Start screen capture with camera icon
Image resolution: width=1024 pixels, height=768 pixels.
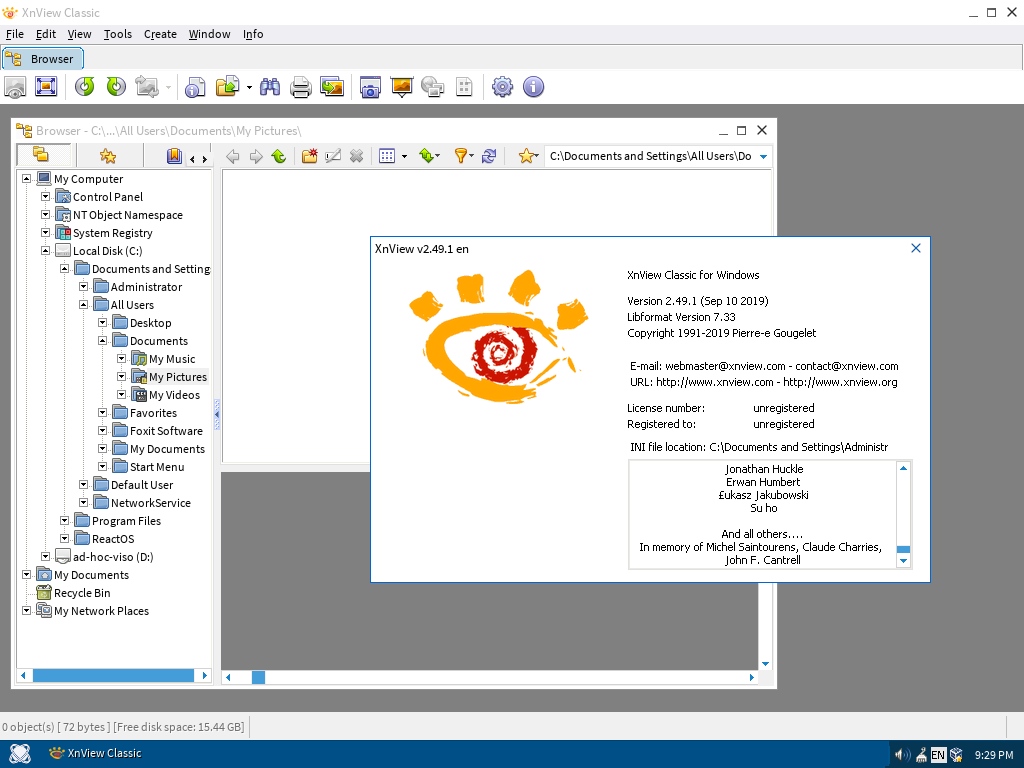370,87
